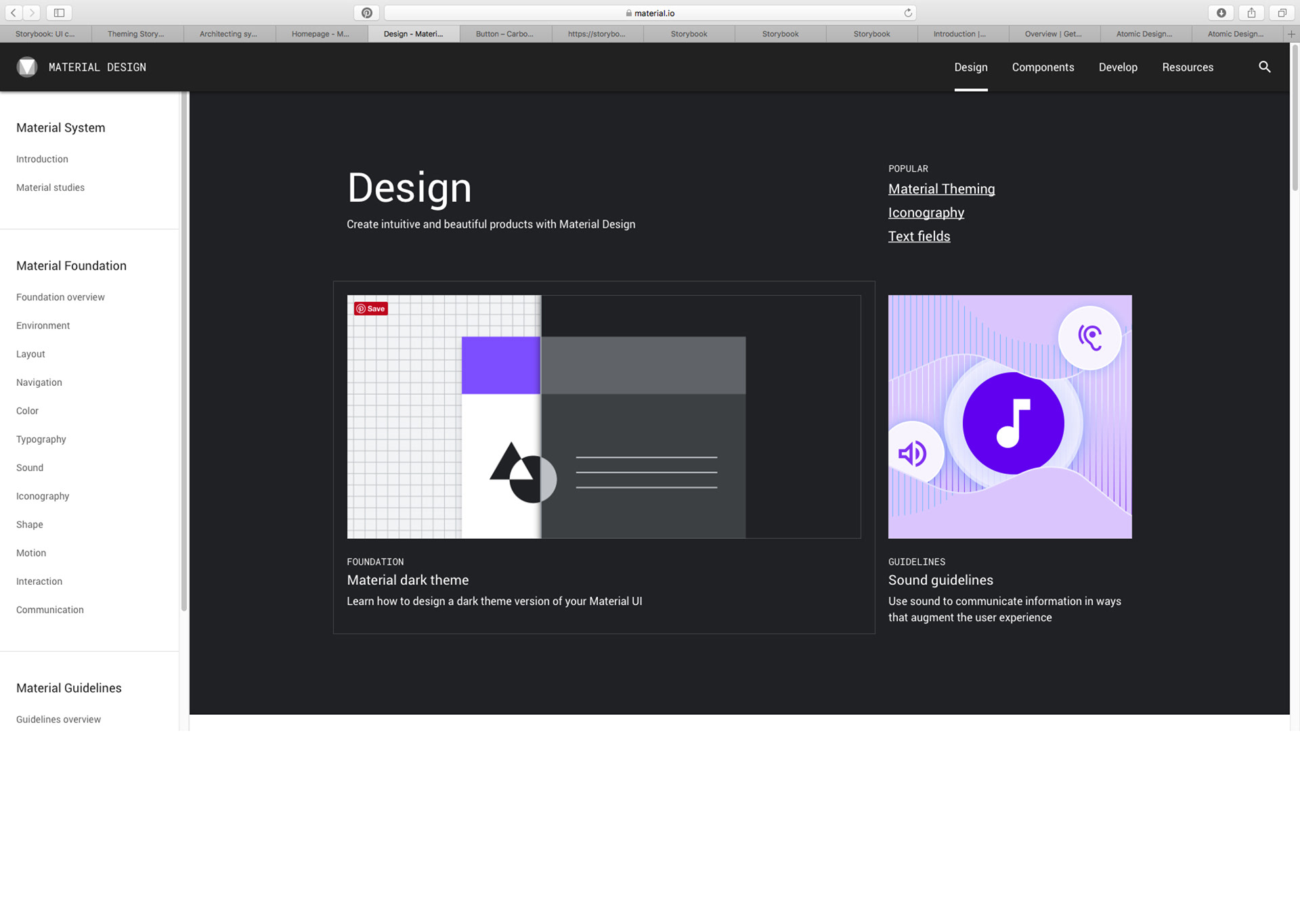Toggle the Safari sidebar button

(60, 13)
